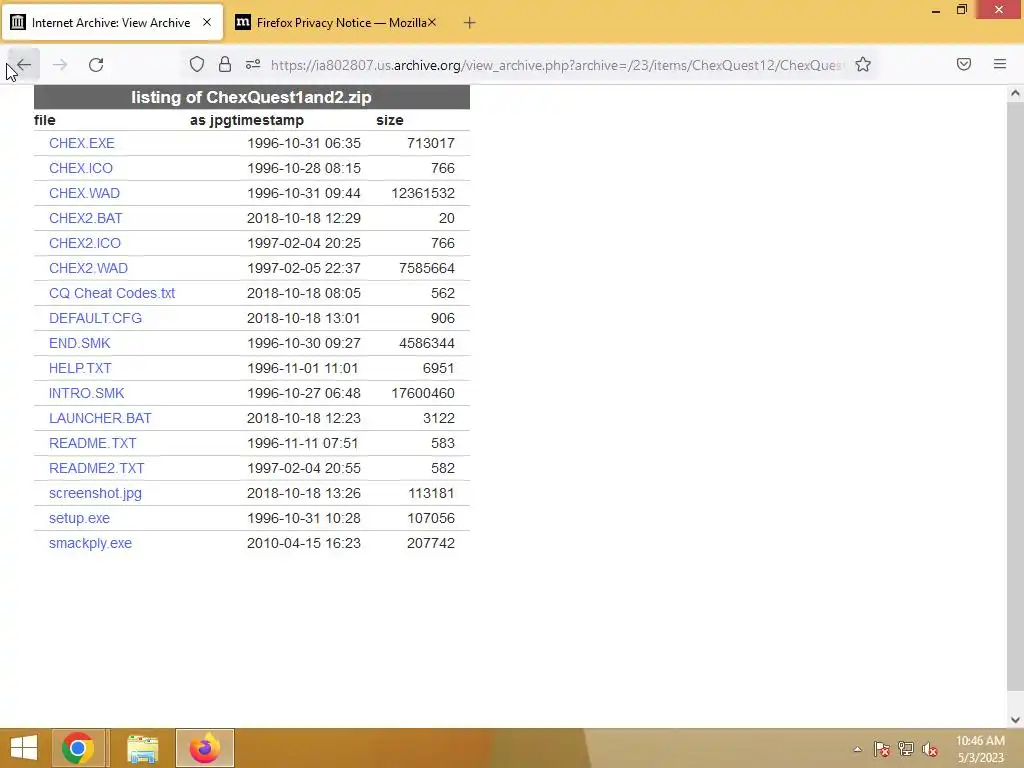1024x768 pixels.
Task: Click the size value 17600460
Action: tap(423, 393)
